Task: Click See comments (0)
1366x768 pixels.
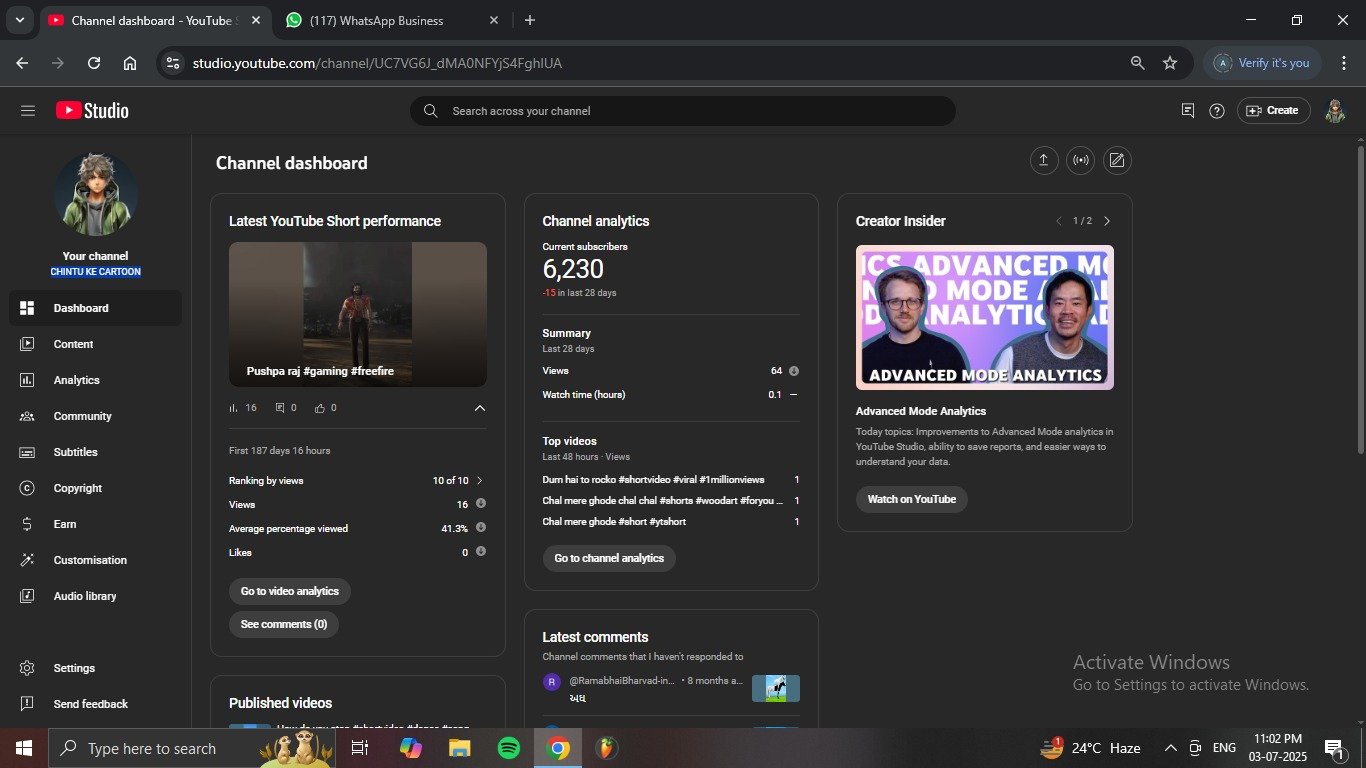Action: click(284, 624)
